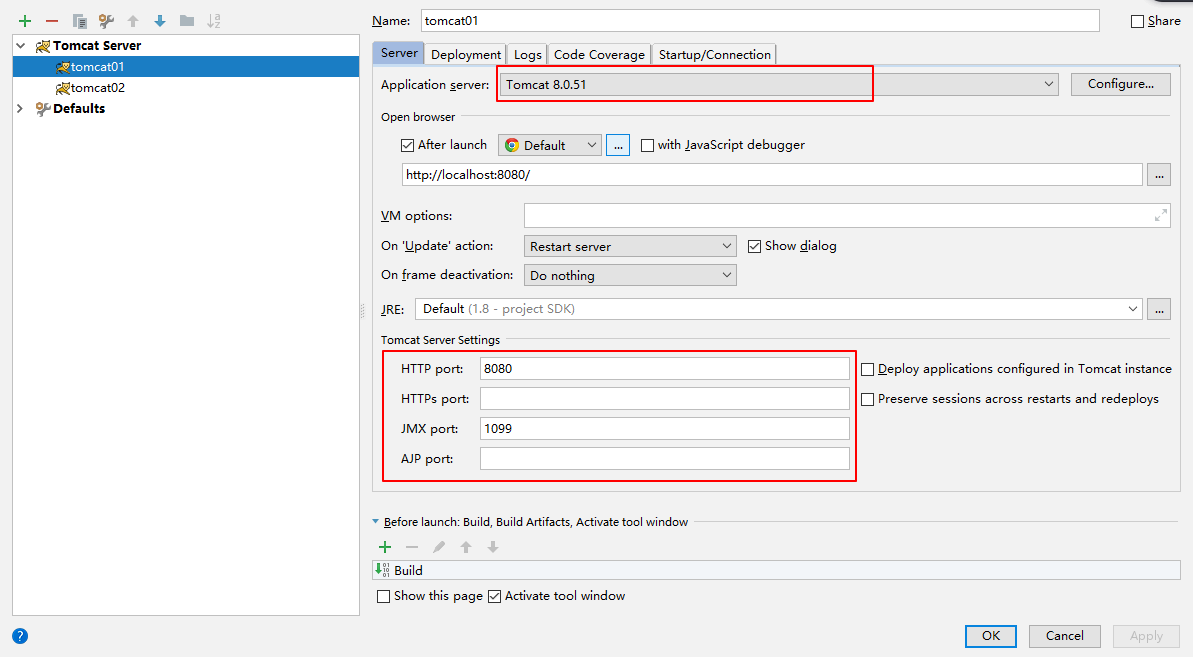Viewport: 1193px width, 657px height.
Task: Click the sort alphabetically icon
Action: (x=214, y=21)
